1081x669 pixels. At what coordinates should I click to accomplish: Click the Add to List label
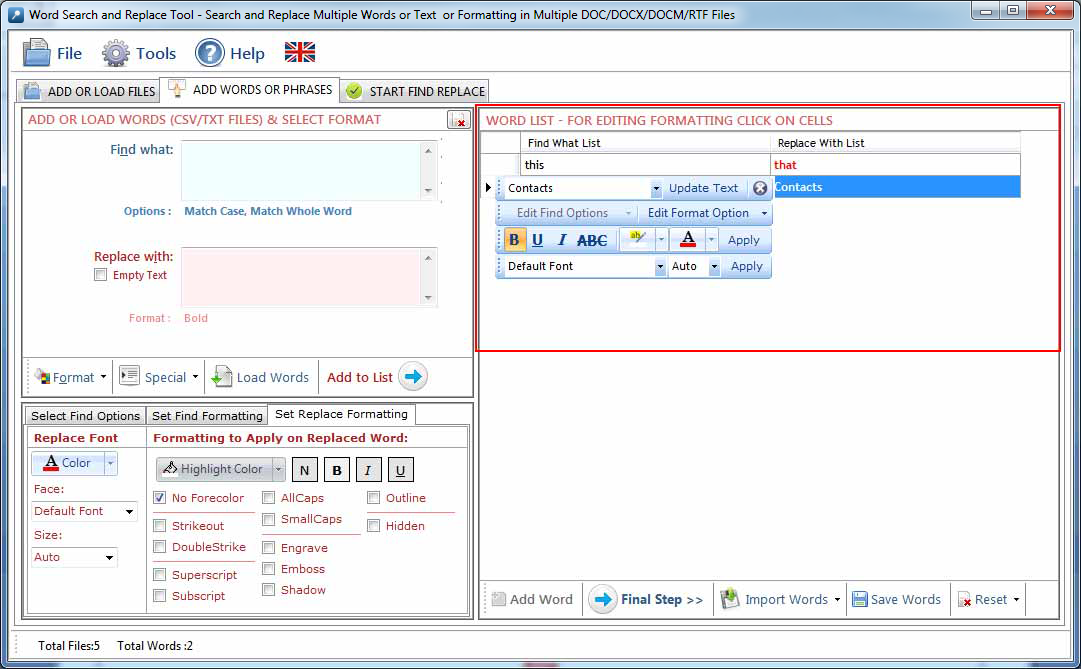click(359, 377)
